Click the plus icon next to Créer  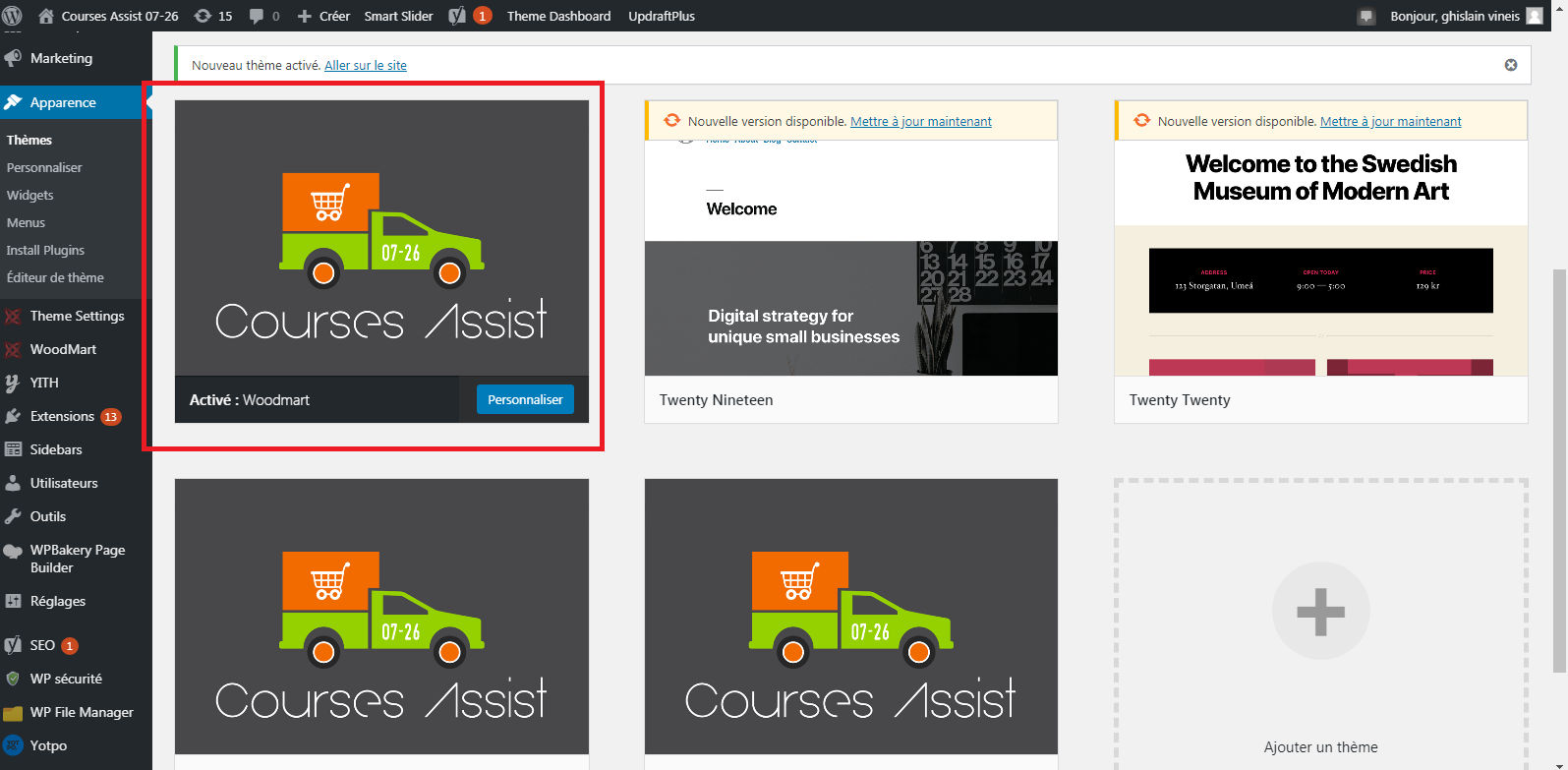click(x=304, y=16)
